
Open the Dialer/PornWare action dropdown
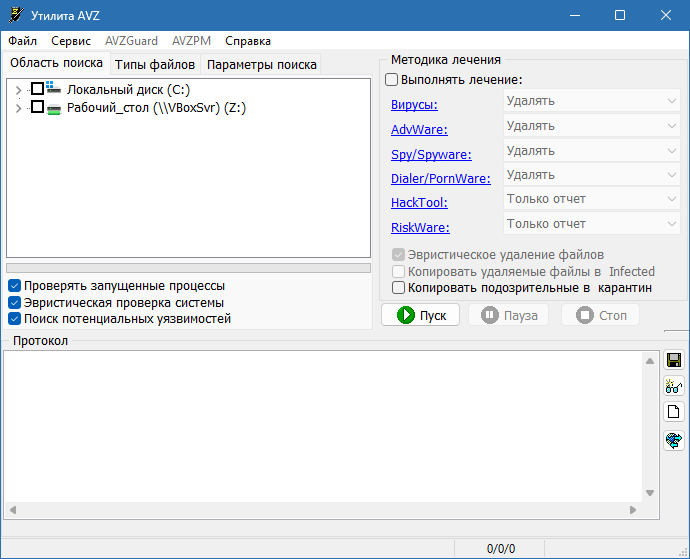click(591, 175)
